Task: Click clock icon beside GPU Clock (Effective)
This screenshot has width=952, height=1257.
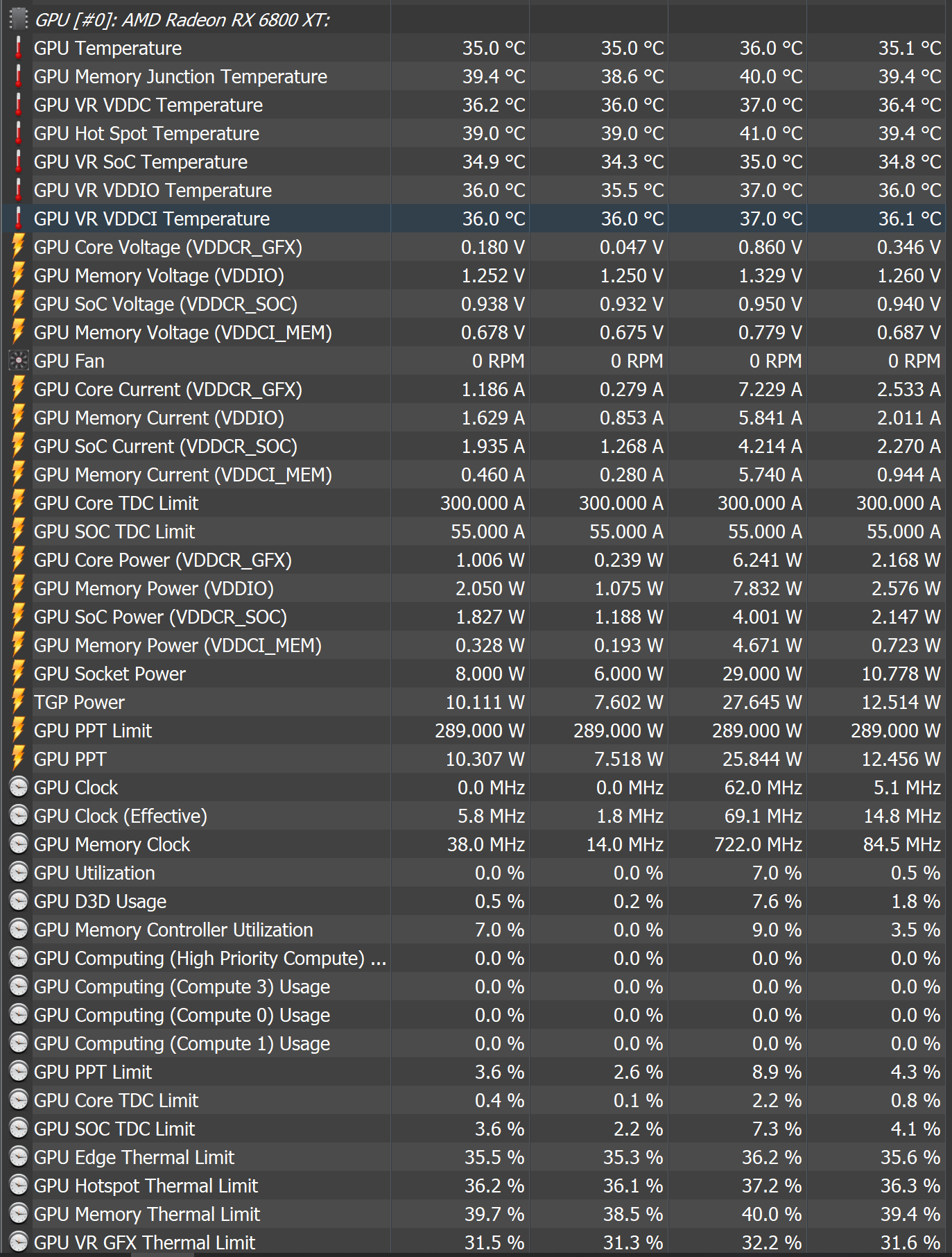Action: tap(19, 816)
